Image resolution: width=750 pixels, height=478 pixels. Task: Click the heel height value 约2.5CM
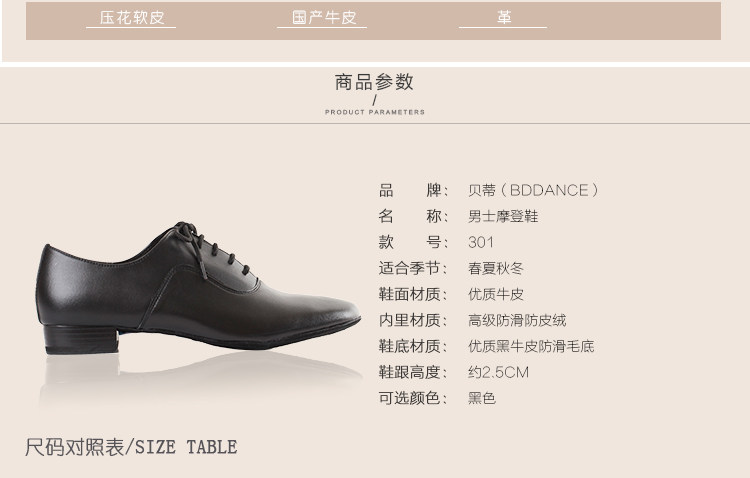pyautogui.click(x=498, y=372)
